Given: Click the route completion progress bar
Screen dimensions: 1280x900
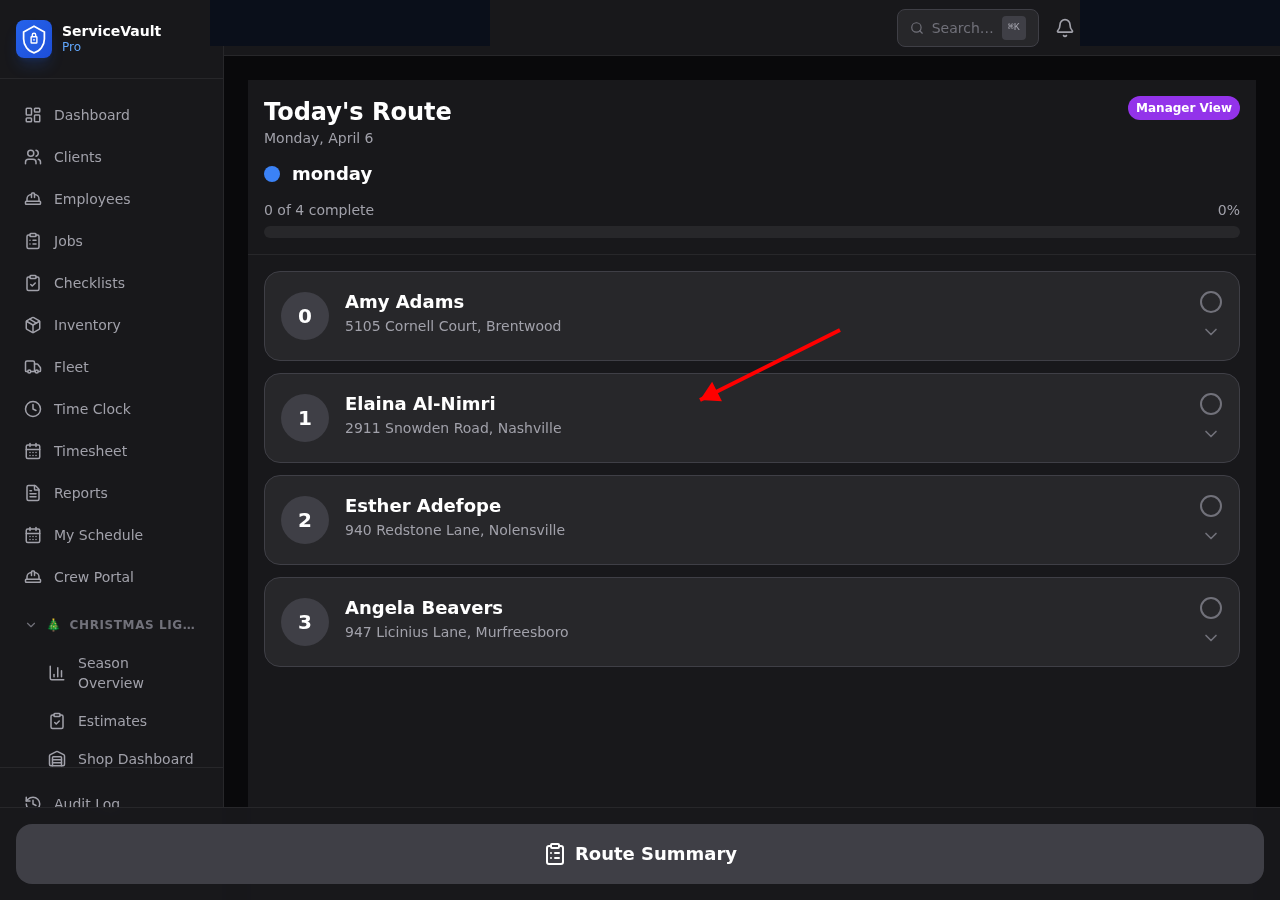Looking at the screenshot, I should 751,232.
